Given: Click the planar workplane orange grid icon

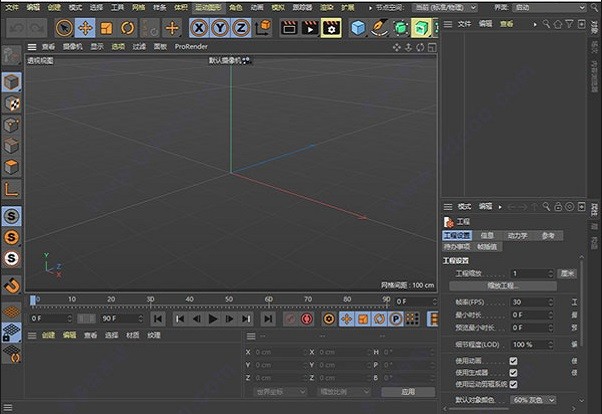Looking at the screenshot, I should 12,311.
